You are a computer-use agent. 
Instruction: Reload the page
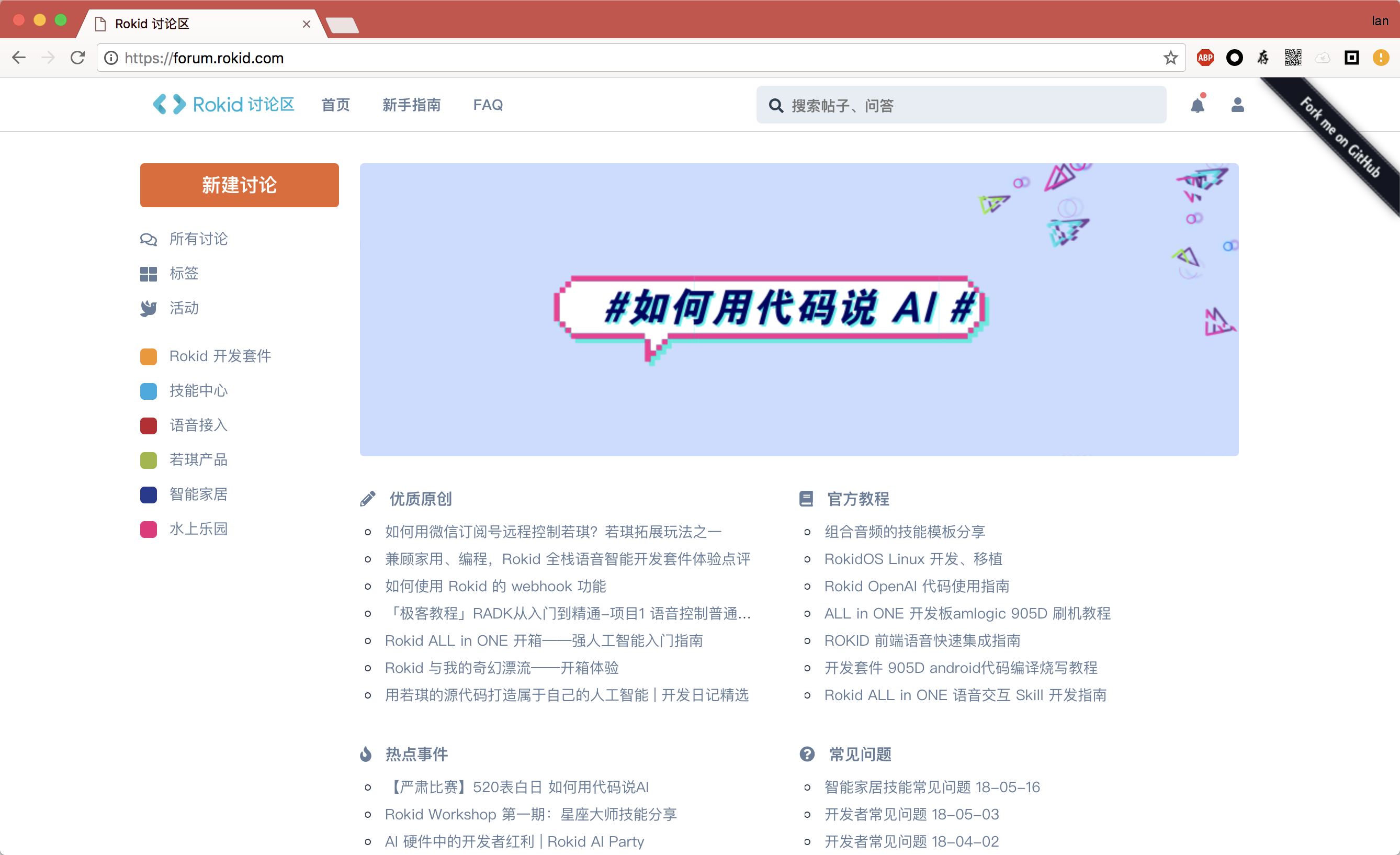[78, 58]
